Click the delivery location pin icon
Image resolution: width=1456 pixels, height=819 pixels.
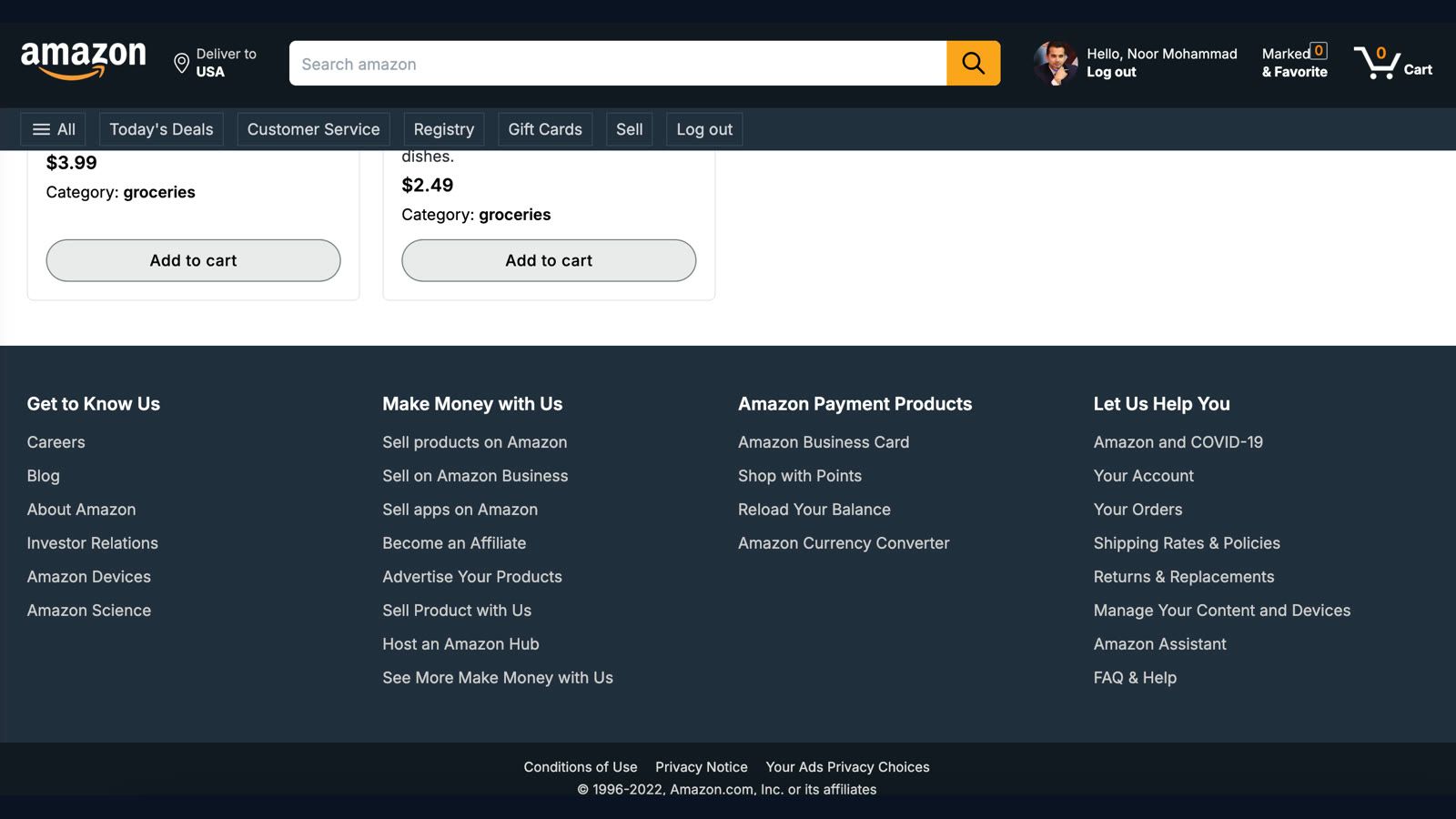[x=181, y=63]
